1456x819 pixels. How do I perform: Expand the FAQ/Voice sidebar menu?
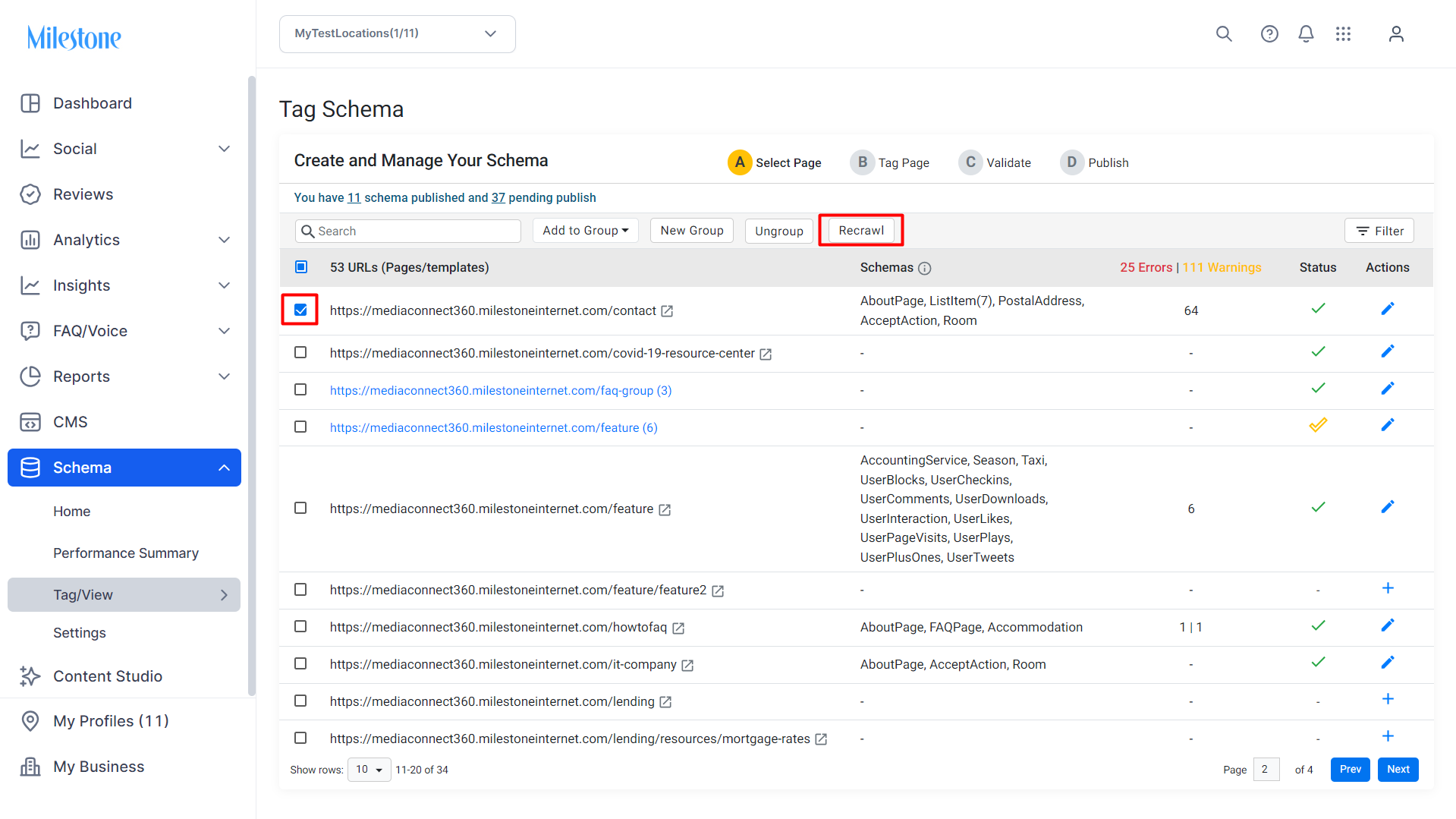[224, 331]
